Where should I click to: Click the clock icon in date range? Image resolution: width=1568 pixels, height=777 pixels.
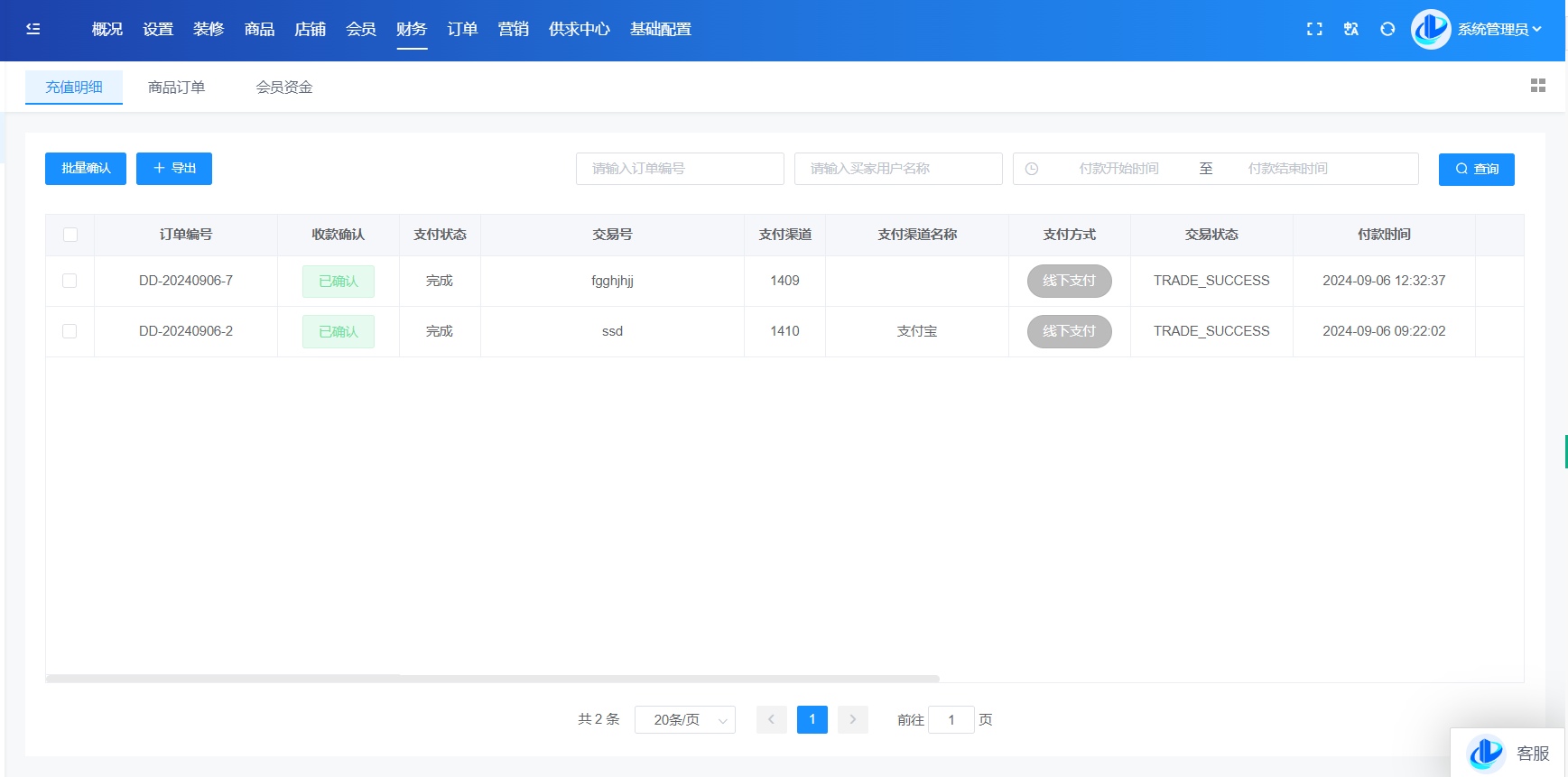pos(1032,169)
